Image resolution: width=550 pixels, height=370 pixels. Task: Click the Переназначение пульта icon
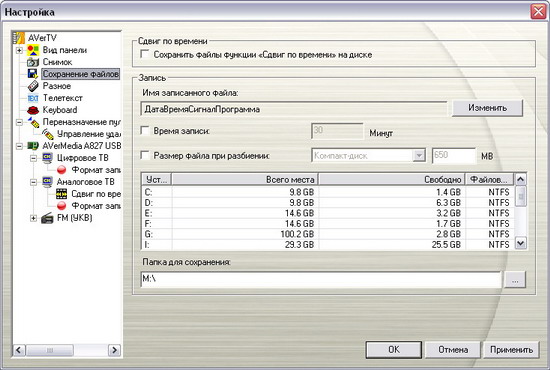[33, 122]
